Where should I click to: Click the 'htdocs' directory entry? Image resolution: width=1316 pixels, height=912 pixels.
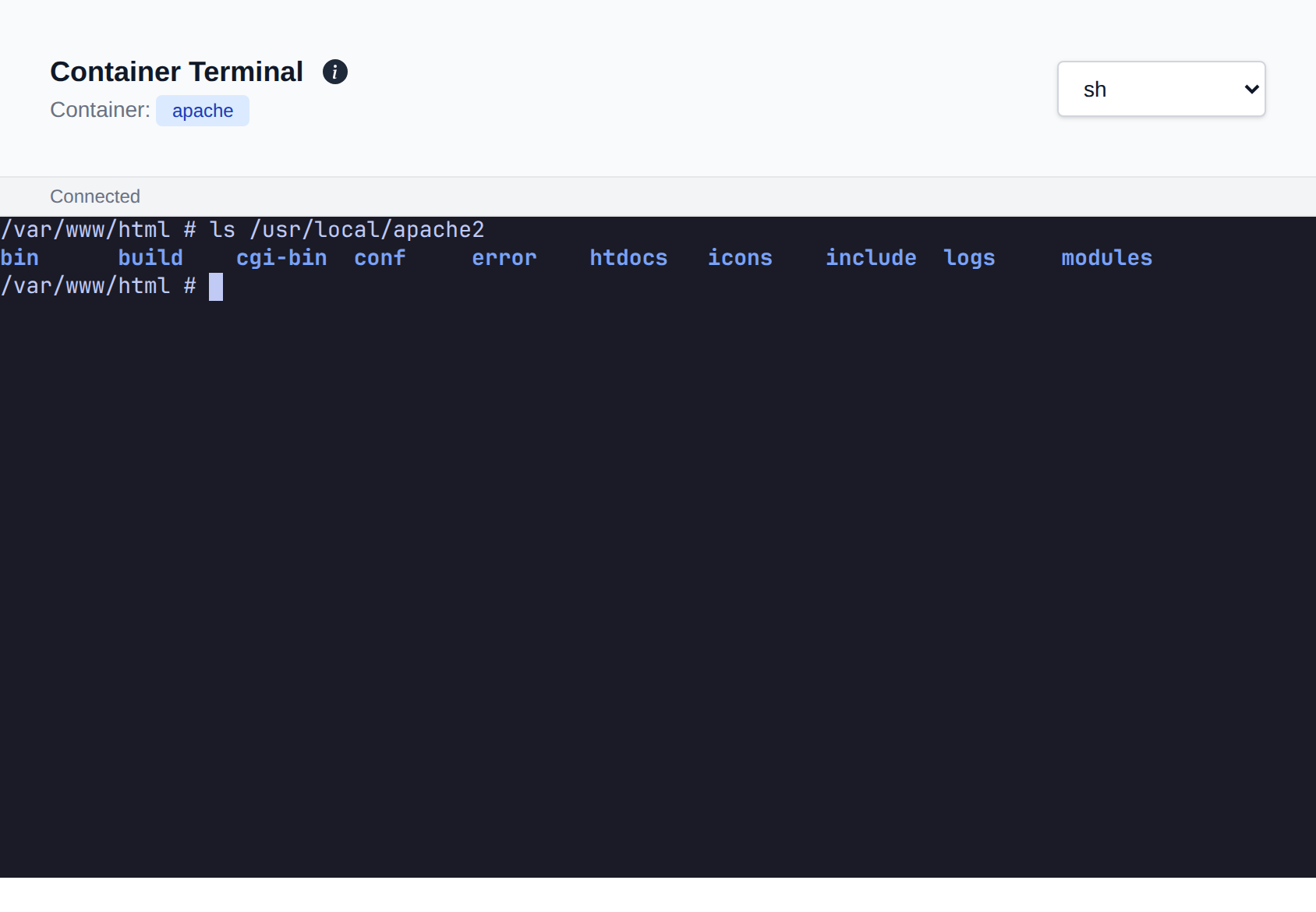(628, 258)
